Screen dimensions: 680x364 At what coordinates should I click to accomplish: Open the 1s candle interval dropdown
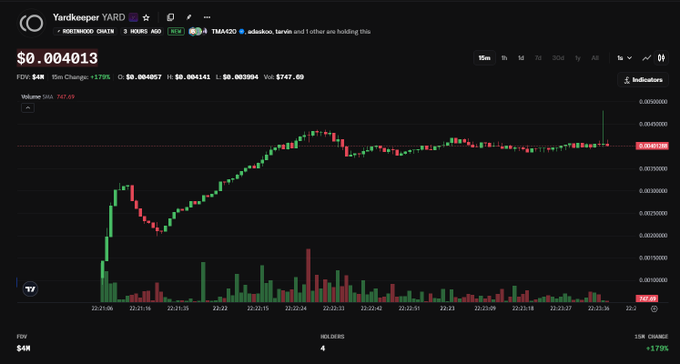point(624,58)
